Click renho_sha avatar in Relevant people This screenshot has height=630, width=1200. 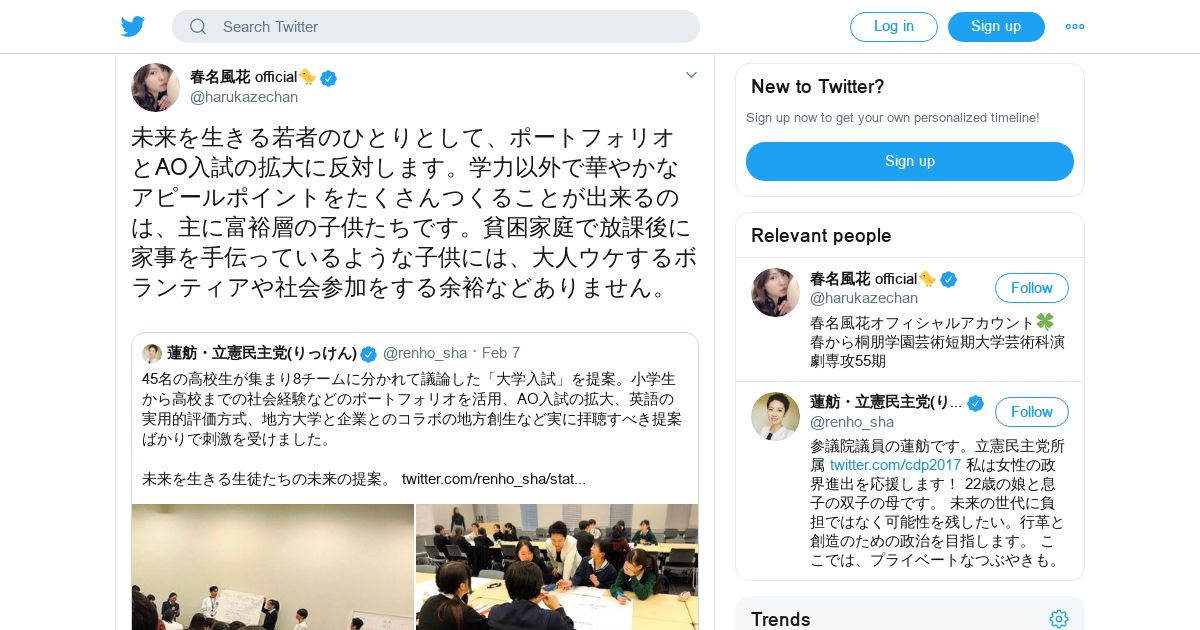(775, 416)
